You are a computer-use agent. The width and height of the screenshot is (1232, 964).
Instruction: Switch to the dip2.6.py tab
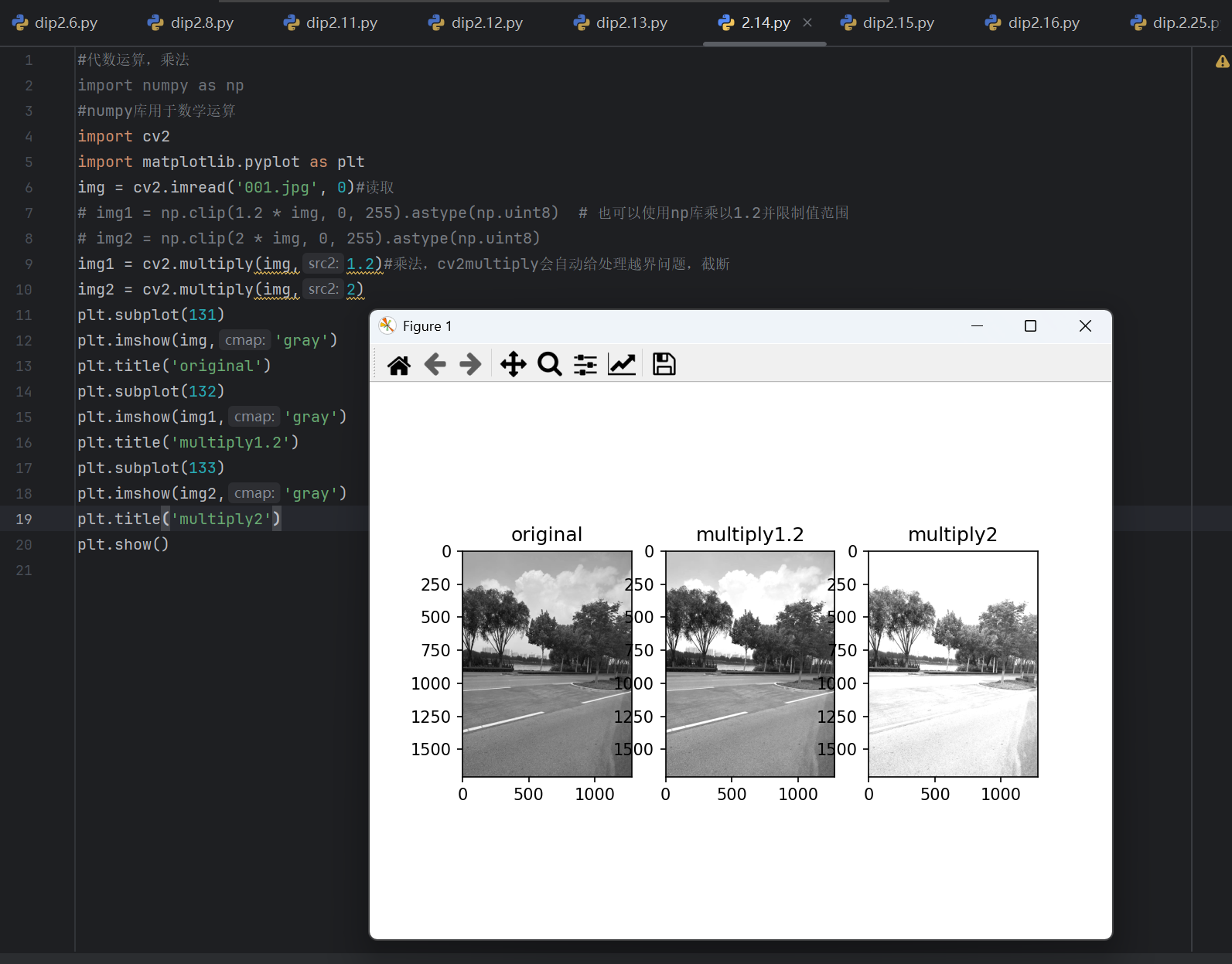(x=55, y=23)
